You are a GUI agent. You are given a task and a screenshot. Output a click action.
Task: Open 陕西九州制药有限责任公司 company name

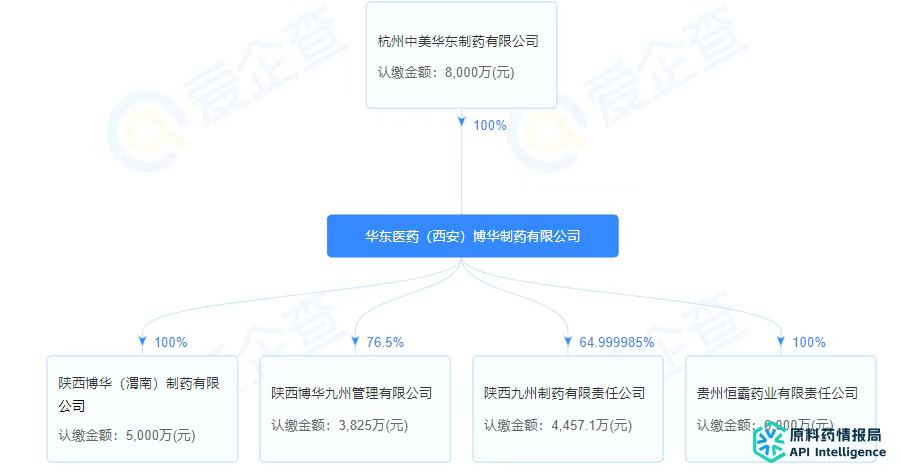pos(564,394)
